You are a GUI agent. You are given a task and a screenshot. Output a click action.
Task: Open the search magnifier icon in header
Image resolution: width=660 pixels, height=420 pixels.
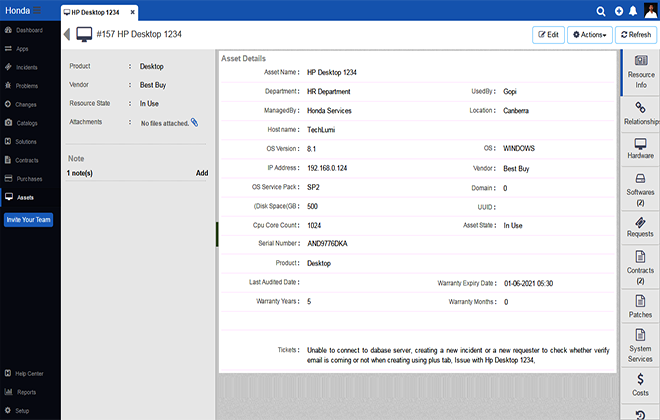[601, 11]
